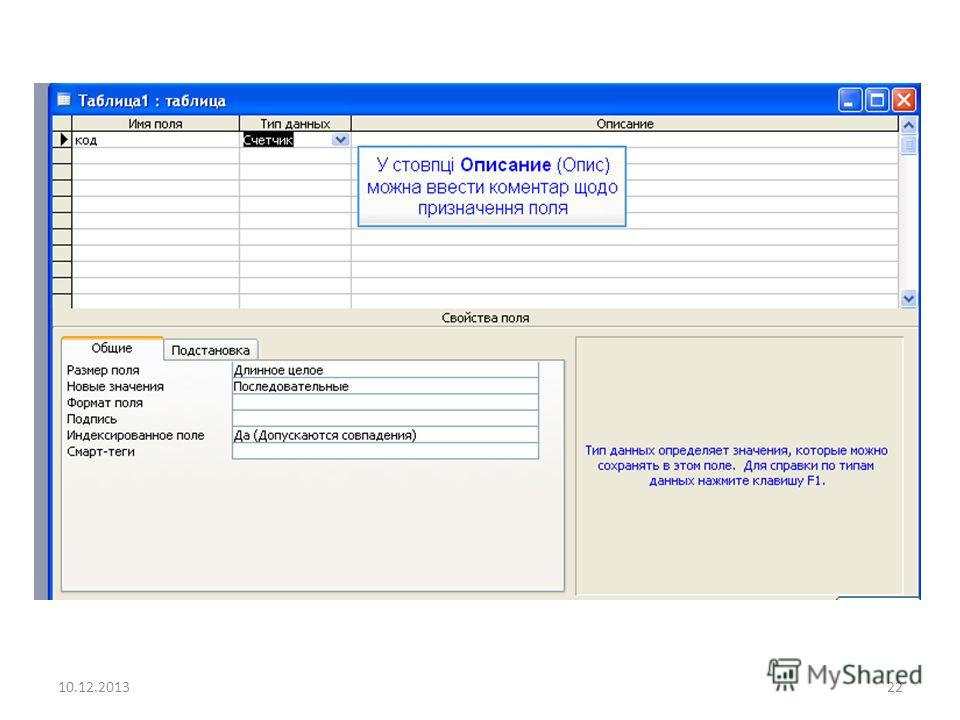Click the Смарт-теги label
This screenshot has width=960, height=720.
[x=100, y=451]
